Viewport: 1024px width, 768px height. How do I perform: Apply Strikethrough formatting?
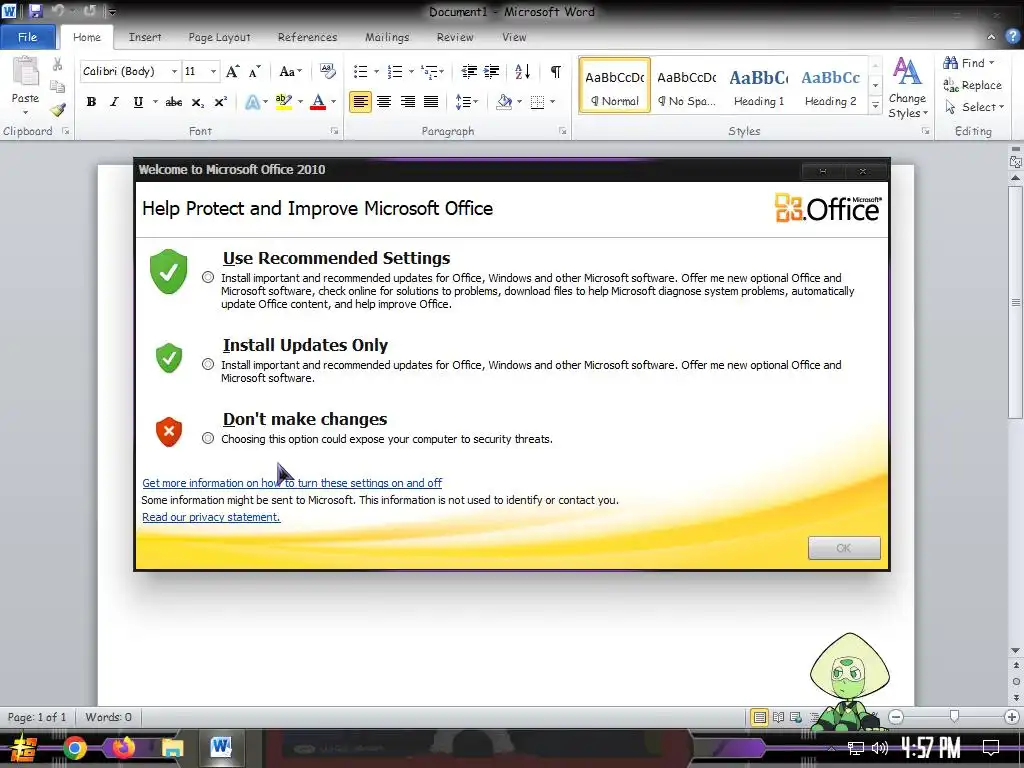(x=174, y=102)
